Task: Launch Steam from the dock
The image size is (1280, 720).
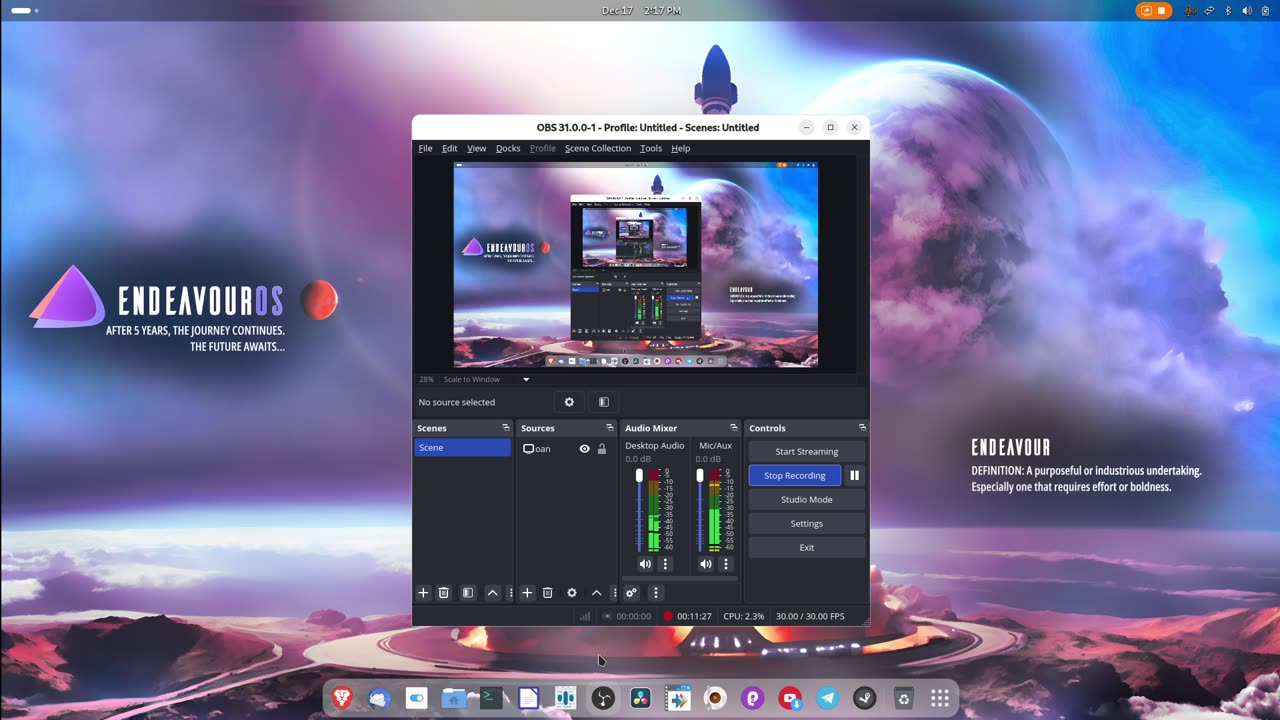Action: (864, 698)
